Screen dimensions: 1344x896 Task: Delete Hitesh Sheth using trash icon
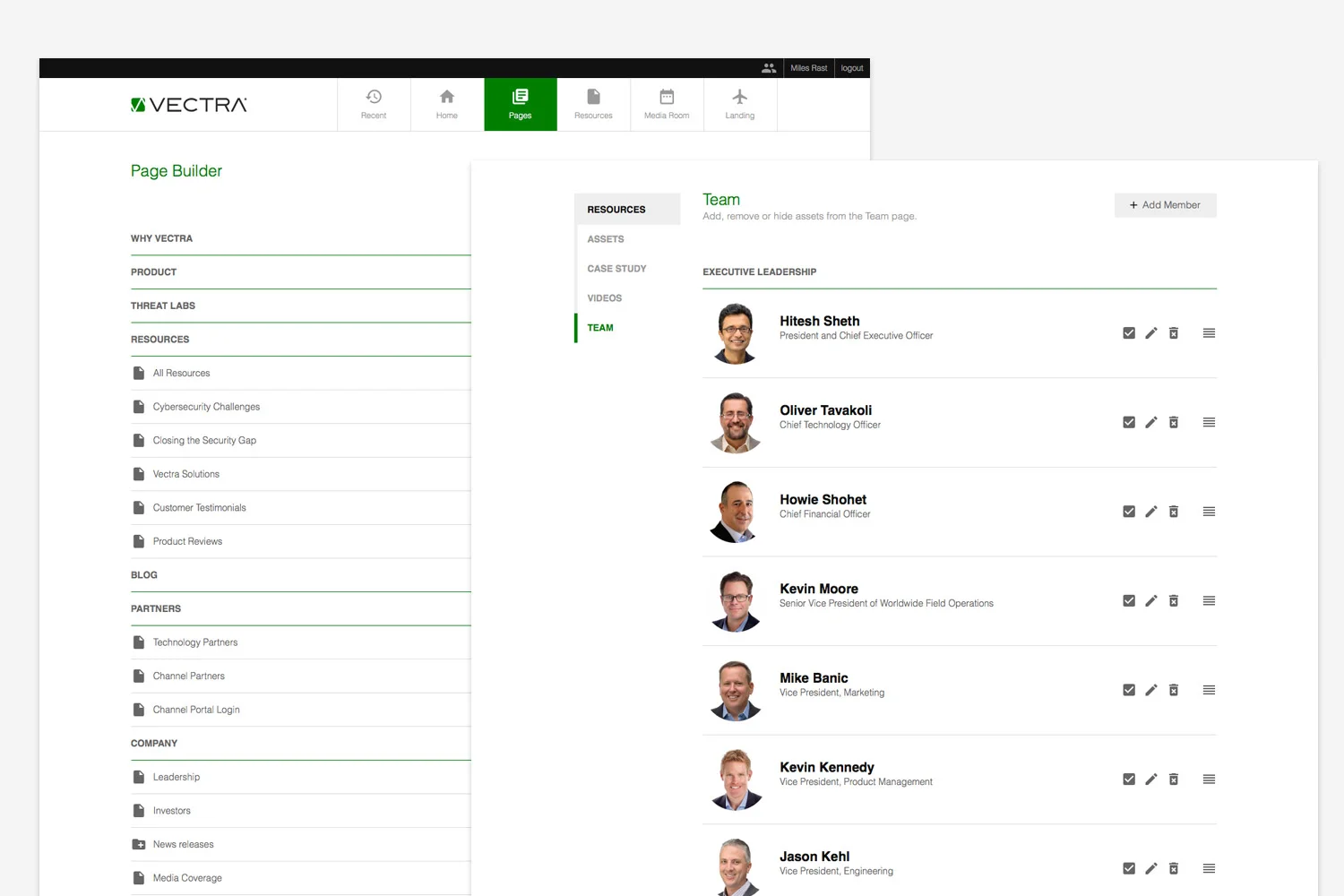click(x=1174, y=333)
